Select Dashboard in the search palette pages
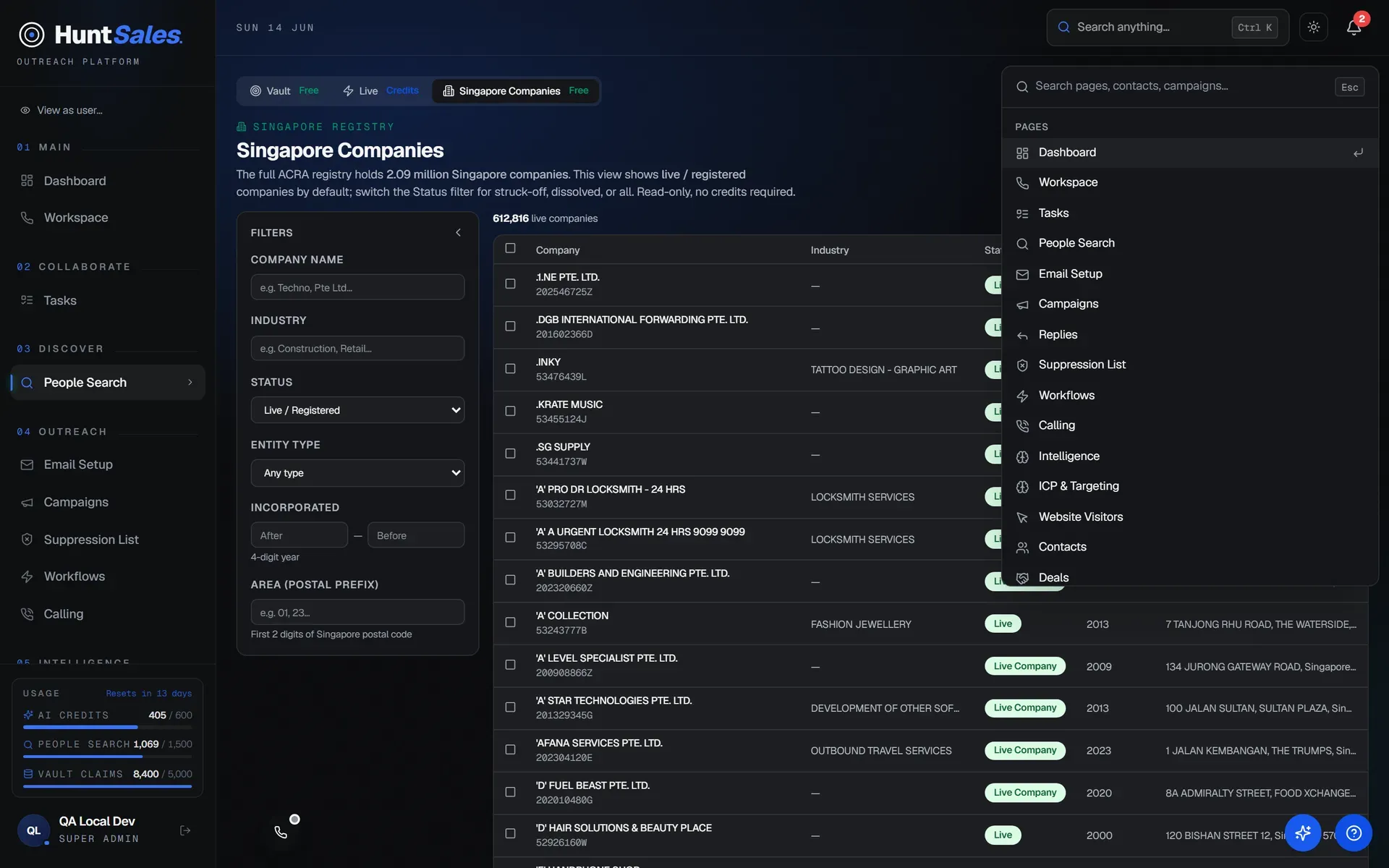This screenshot has width=1389, height=868. click(1190, 153)
